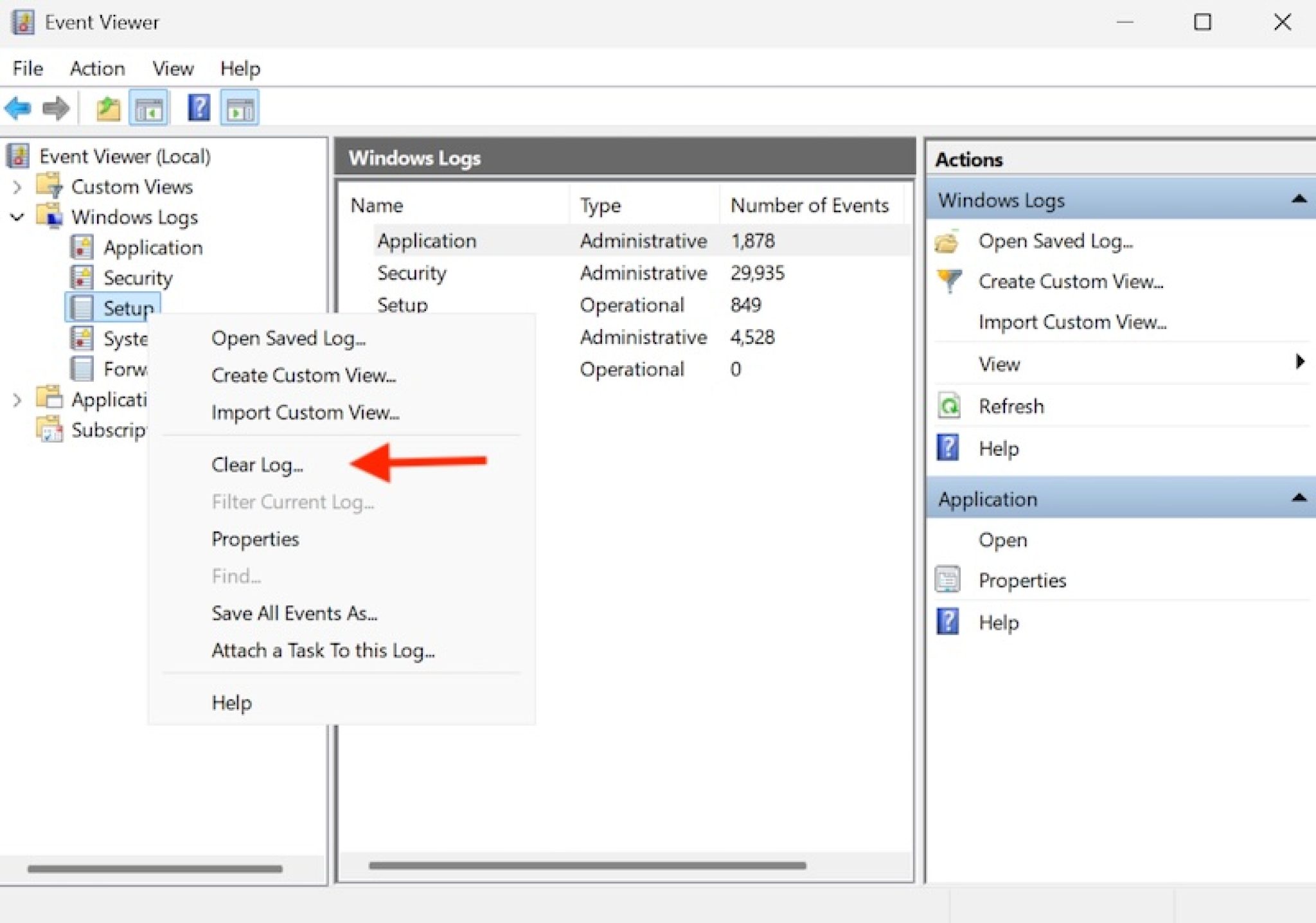Click the console tree horizontal scrollbar
This screenshot has height=923, width=1316.
point(154,868)
